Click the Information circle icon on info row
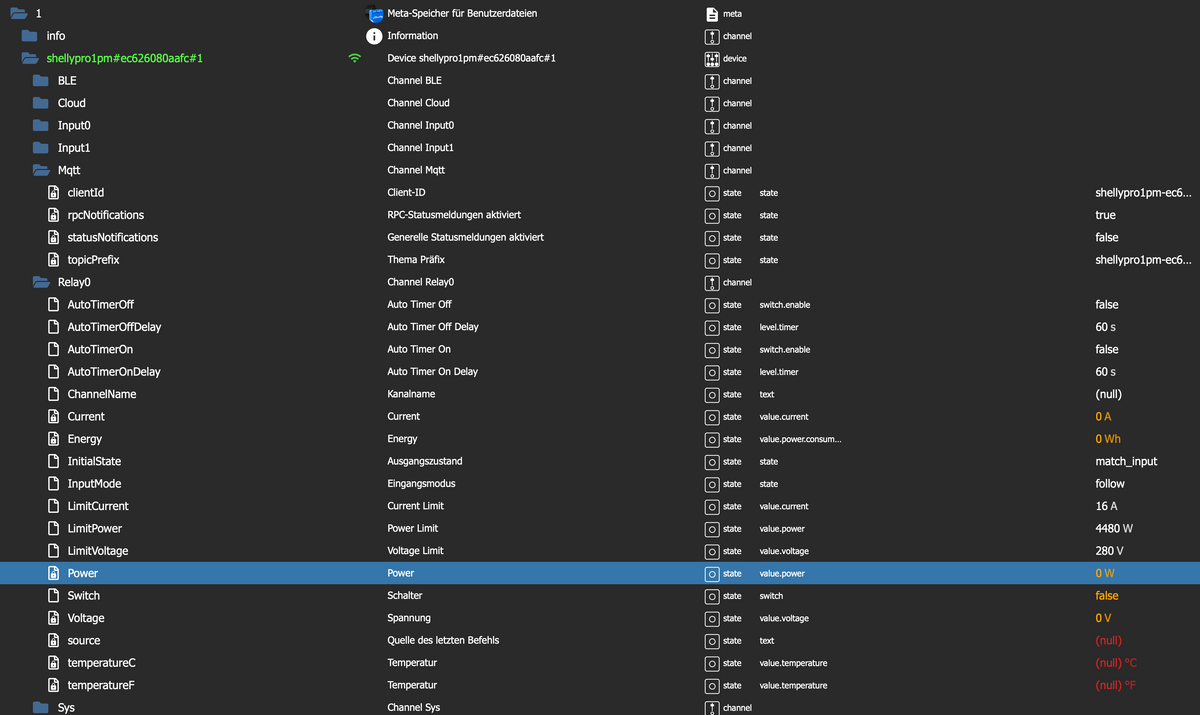This screenshot has height=715, width=1200. [375, 36]
